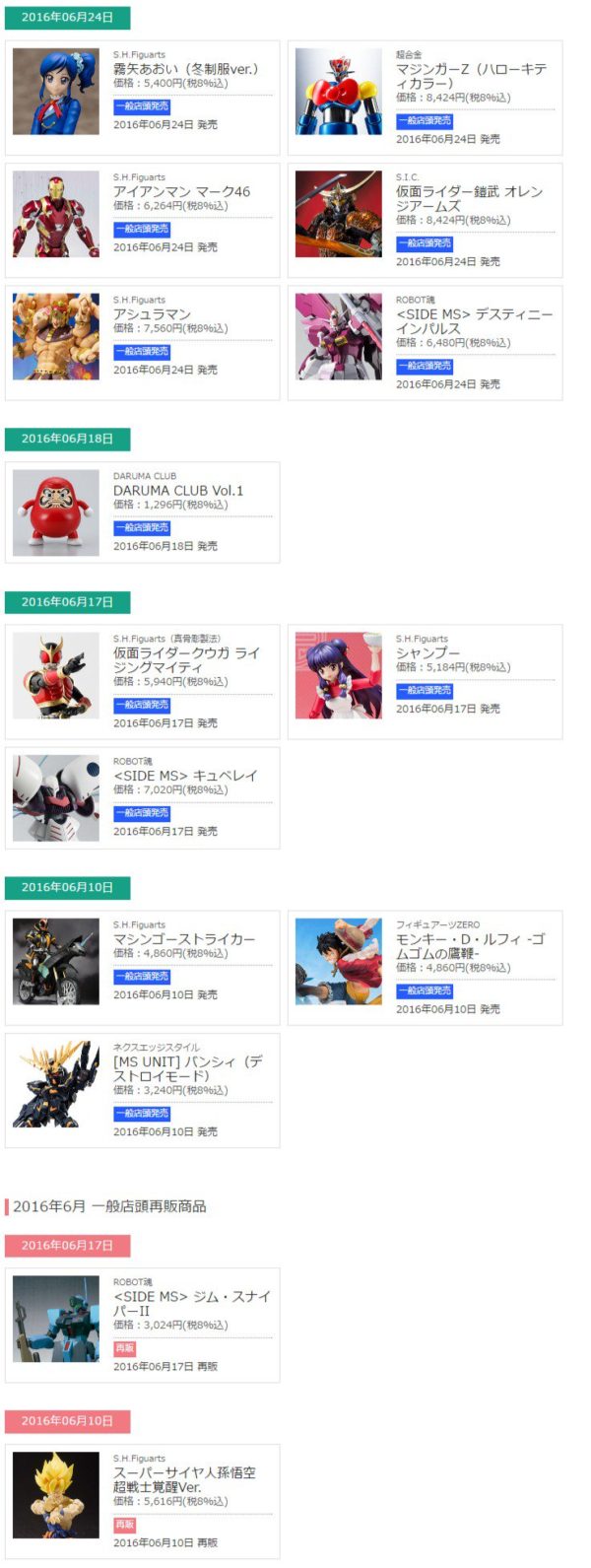591x1568 pixels.
Task: Select the 仮面ライダー鎧武 オレンジアームズ title
Action: coord(469,199)
